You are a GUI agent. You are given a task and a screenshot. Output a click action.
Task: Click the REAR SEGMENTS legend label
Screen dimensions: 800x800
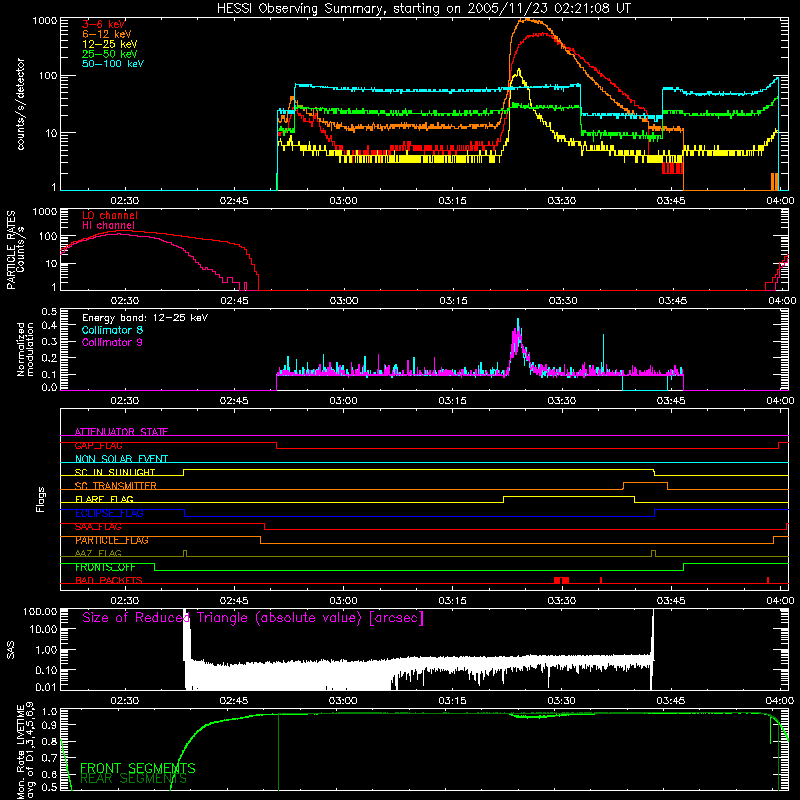[134, 779]
